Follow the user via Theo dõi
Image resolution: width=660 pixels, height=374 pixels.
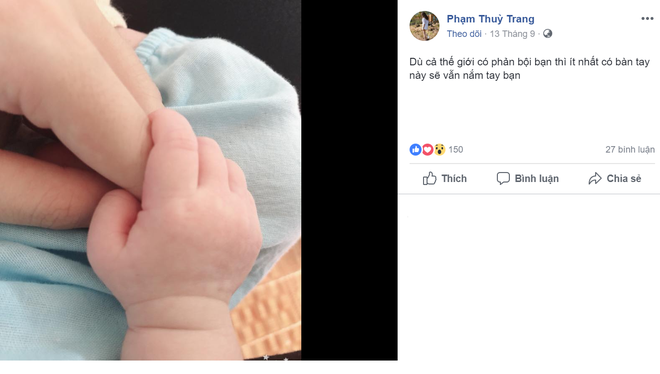click(x=464, y=34)
